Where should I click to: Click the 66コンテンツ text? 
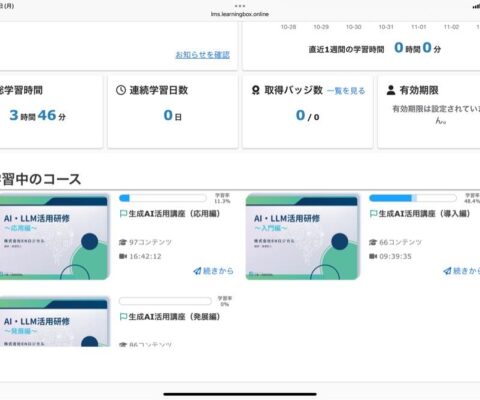click(400, 242)
